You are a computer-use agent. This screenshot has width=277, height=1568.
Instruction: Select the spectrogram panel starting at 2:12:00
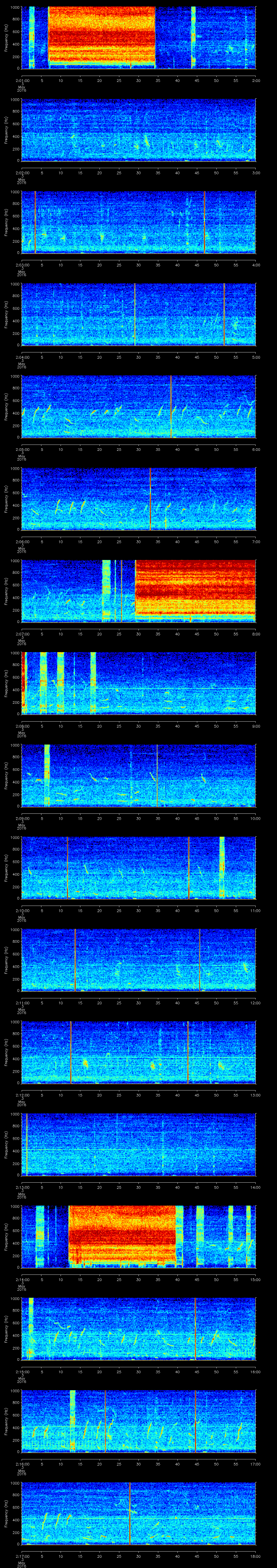139,1052
